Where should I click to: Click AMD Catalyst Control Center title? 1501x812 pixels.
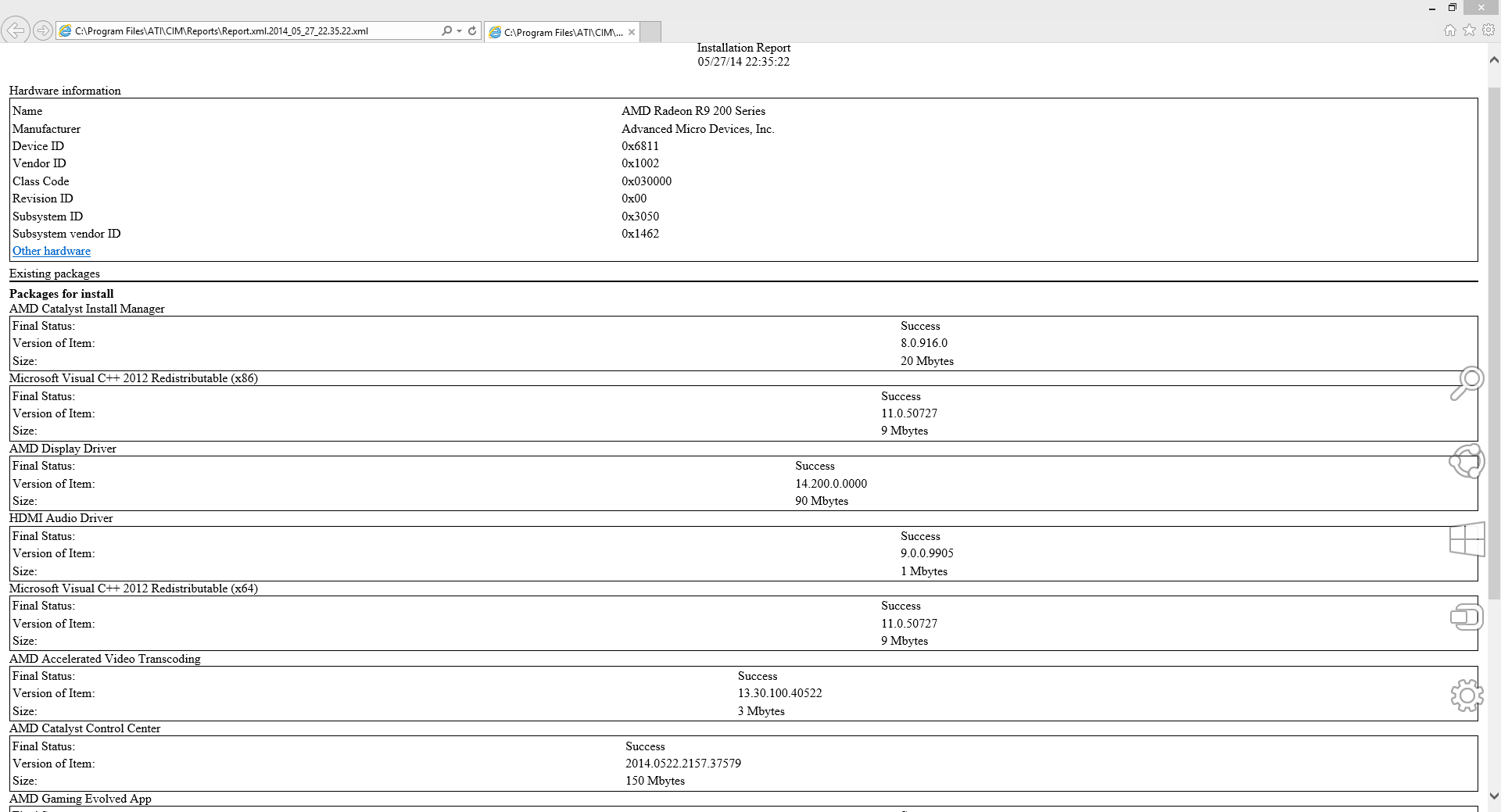[85, 728]
